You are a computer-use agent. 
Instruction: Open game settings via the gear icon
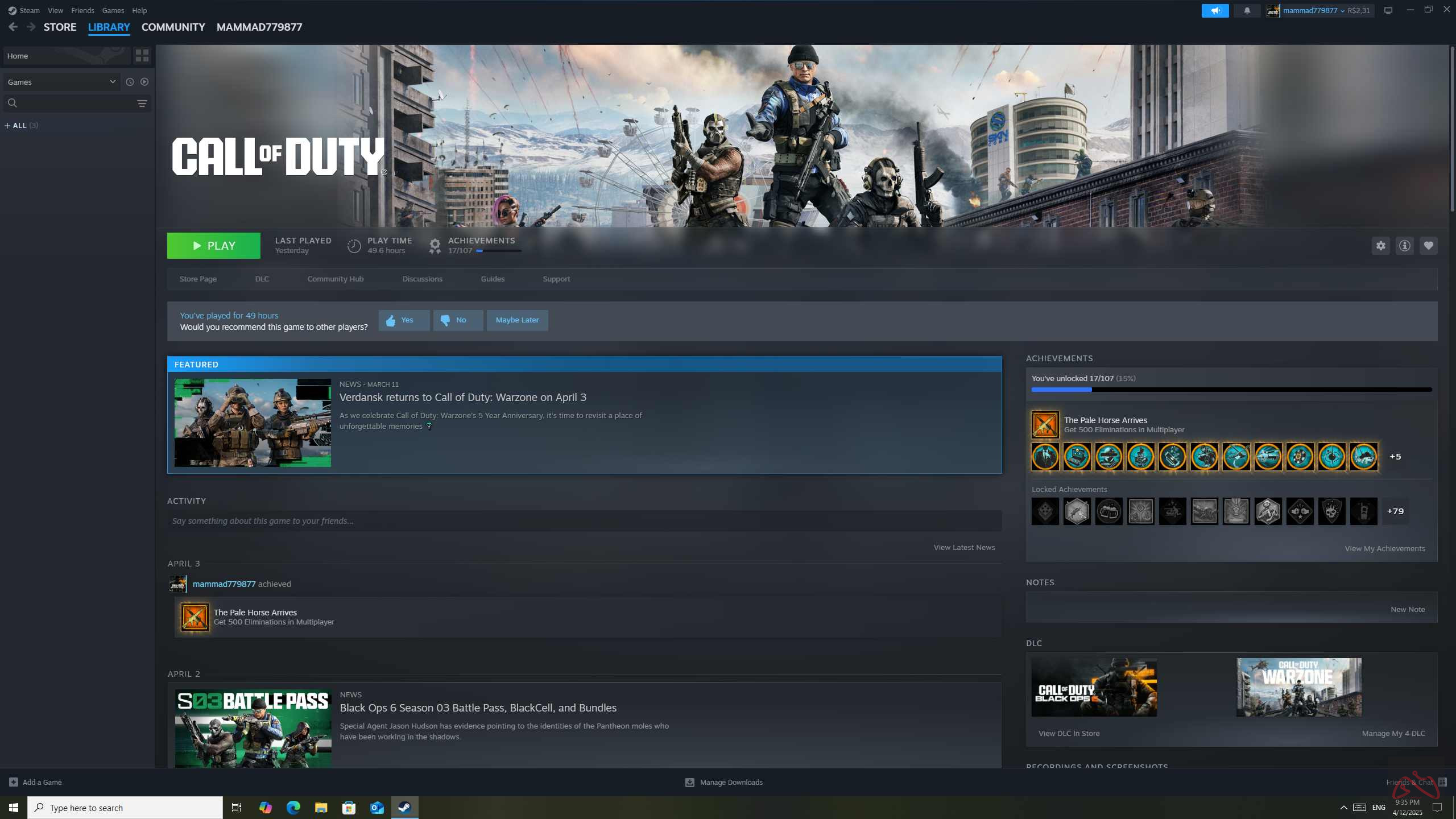click(x=1381, y=245)
